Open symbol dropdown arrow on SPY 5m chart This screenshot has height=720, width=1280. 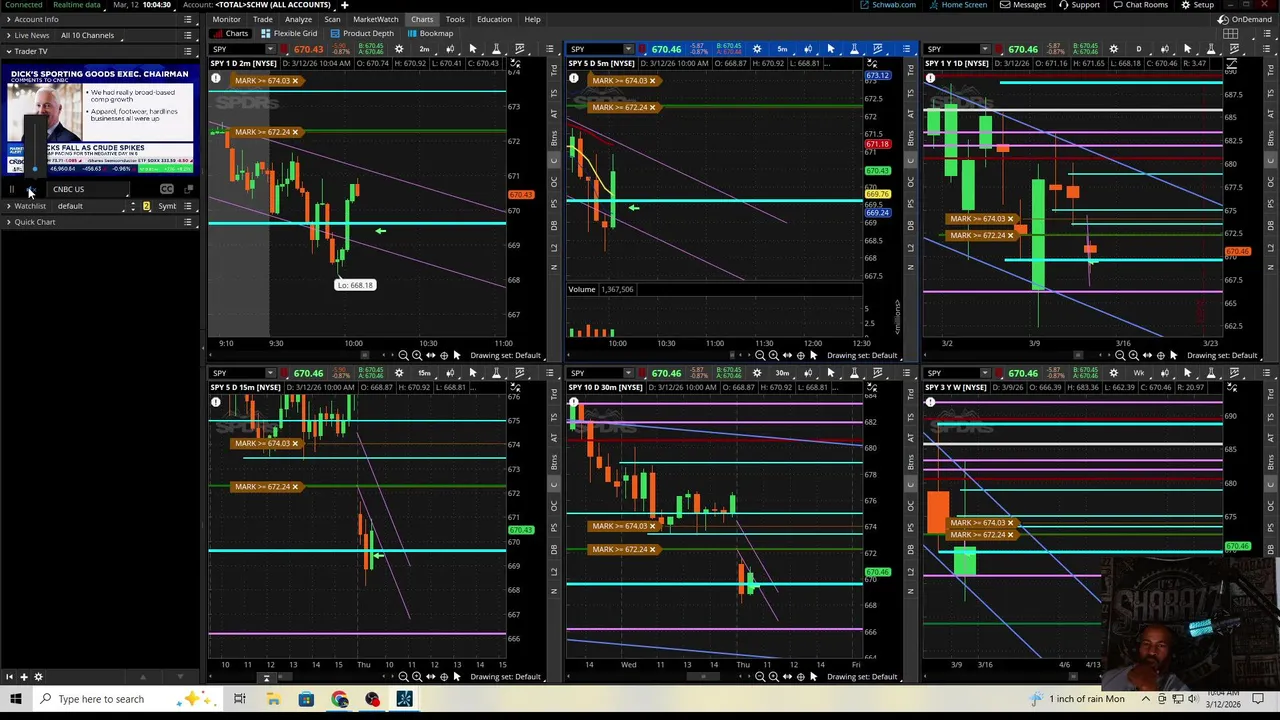coord(628,49)
